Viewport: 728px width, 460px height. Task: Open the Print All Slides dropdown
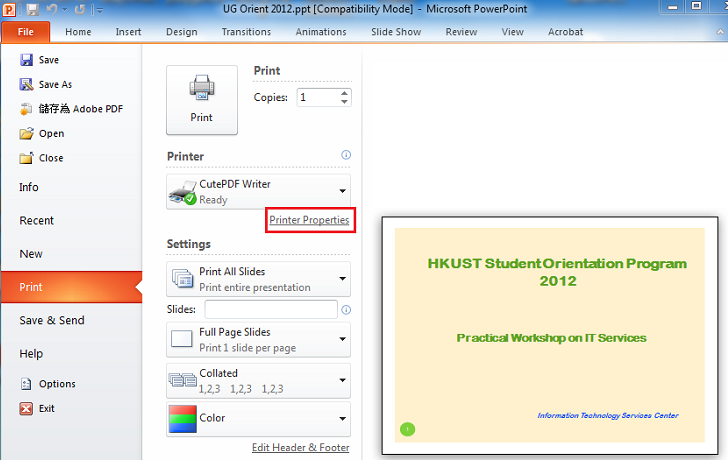coord(341,278)
